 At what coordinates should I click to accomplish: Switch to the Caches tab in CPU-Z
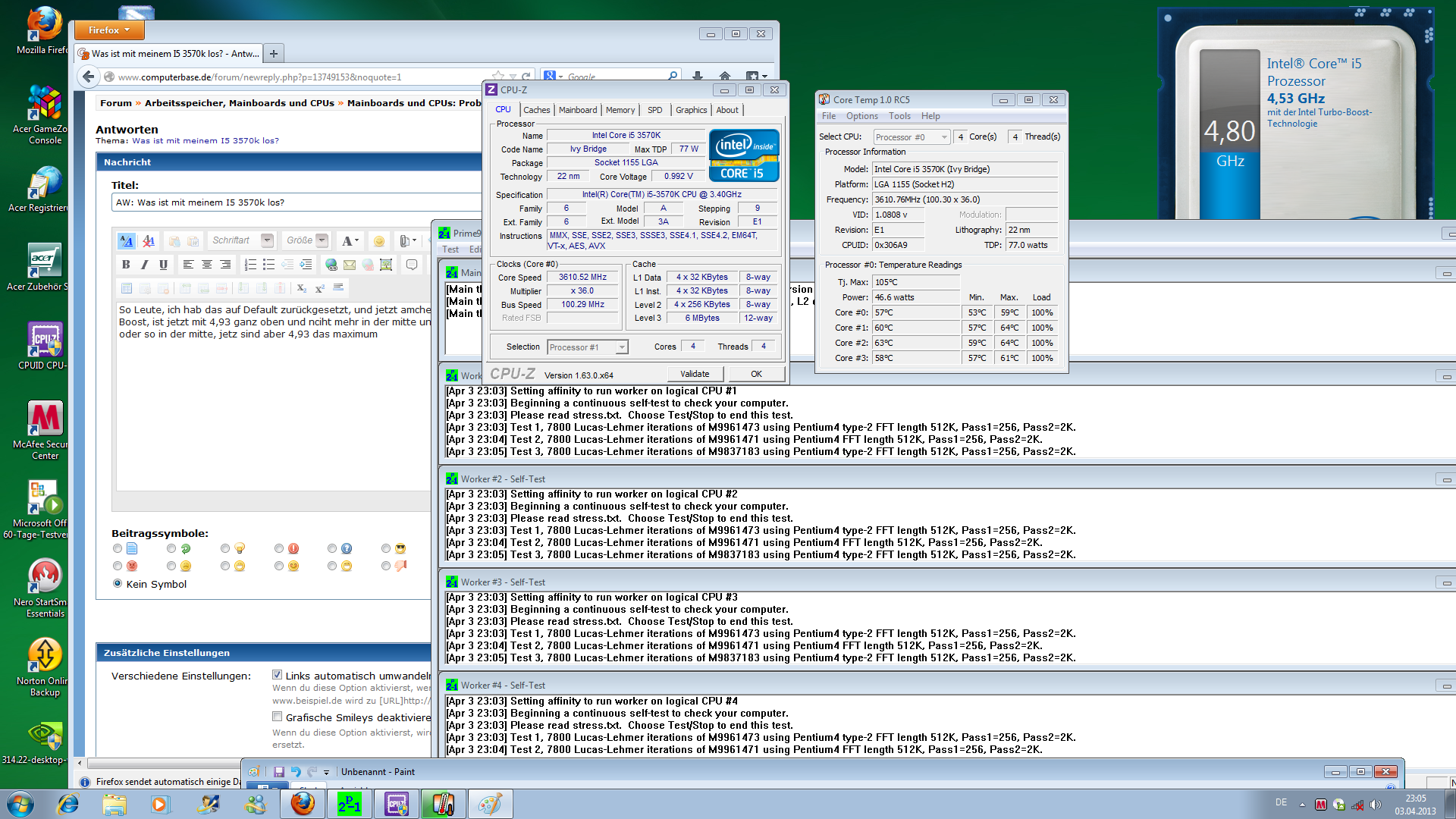(x=536, y=110)
